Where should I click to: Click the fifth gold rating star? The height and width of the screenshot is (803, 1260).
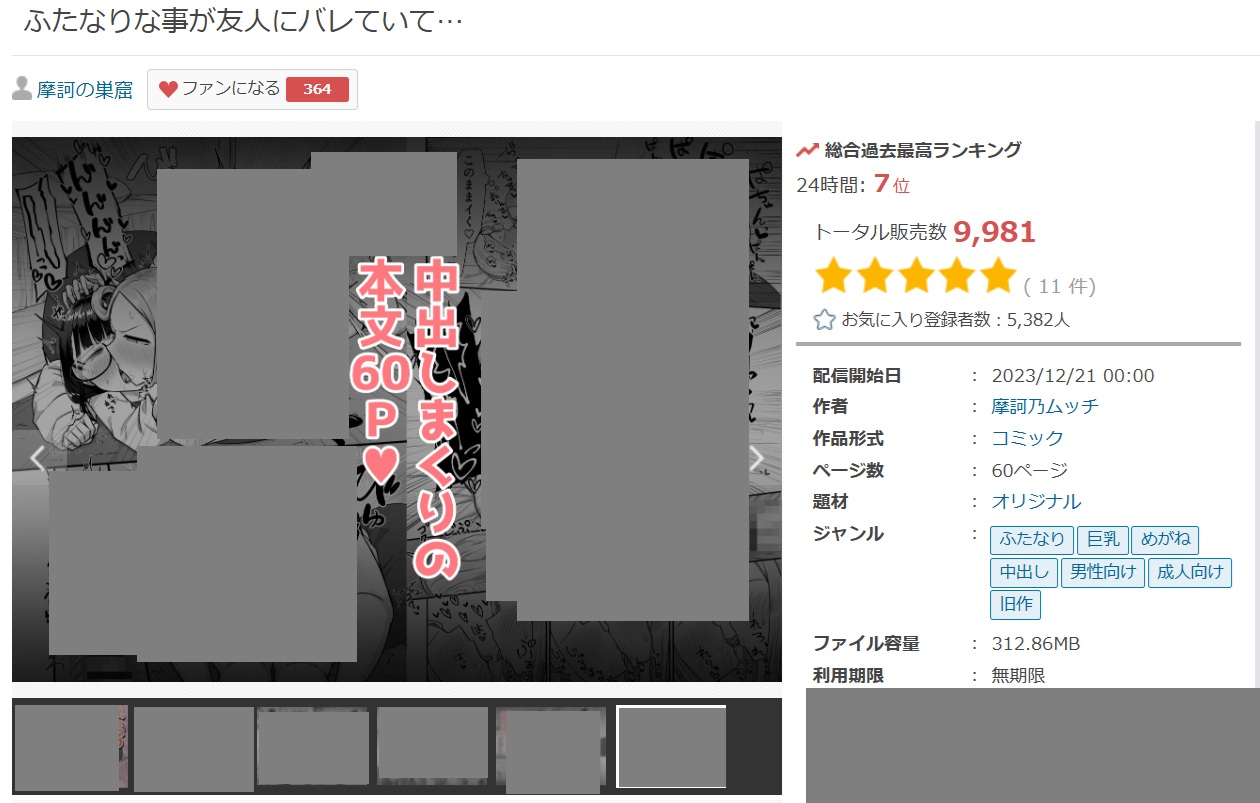(x=997, y=275)
